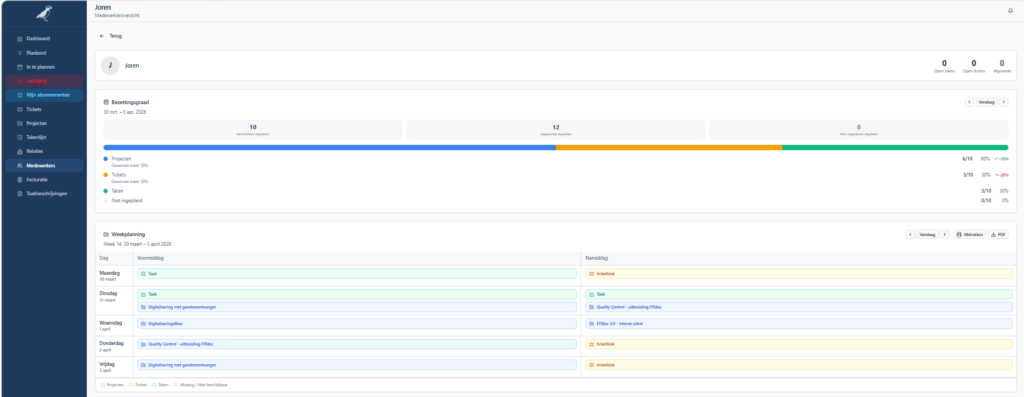
Task: Click the 10 beschikbare dagdelen card
Action: pyautogui.click(x=253, y=129)
